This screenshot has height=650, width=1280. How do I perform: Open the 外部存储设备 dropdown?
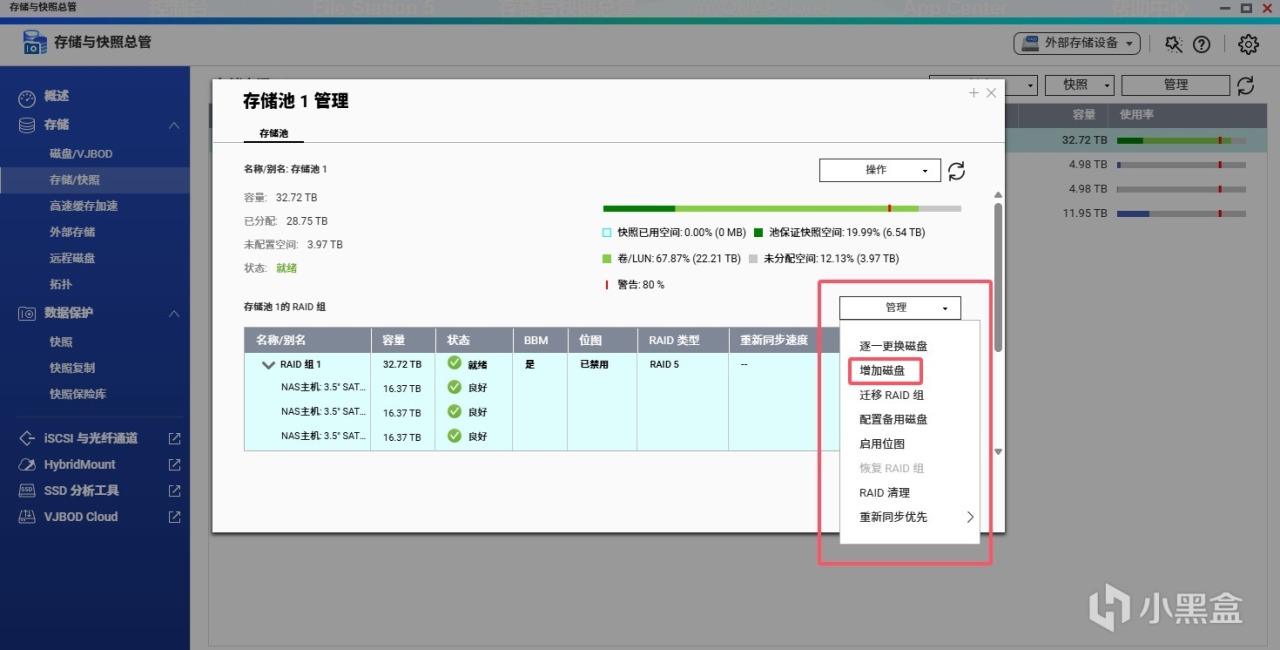[x=1077, y=43]
